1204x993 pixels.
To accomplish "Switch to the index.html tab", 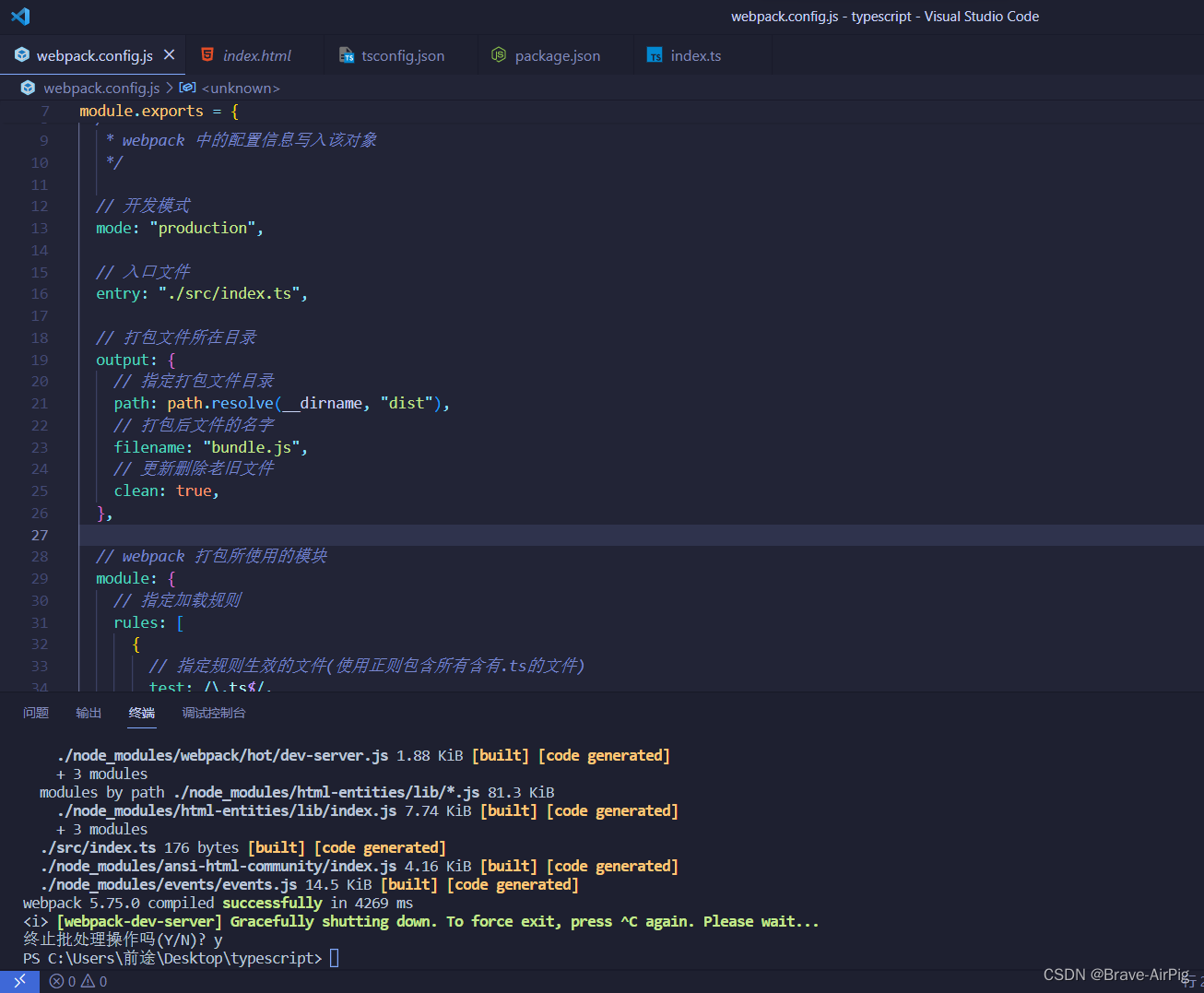I will click(256, 56).
